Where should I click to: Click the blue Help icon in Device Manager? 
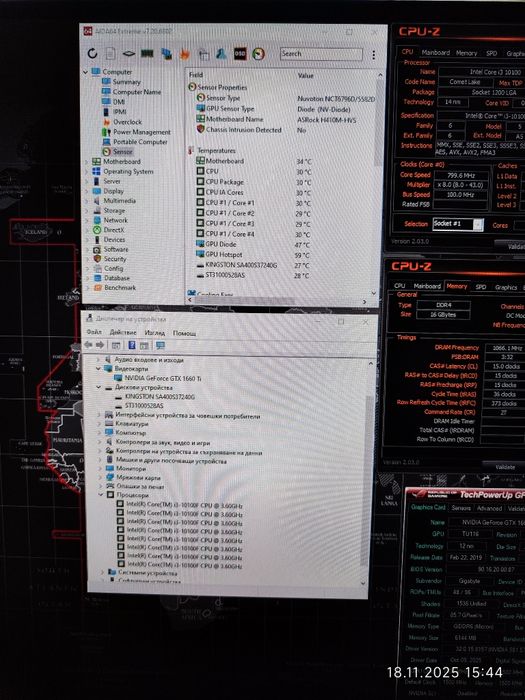point(132,345)
